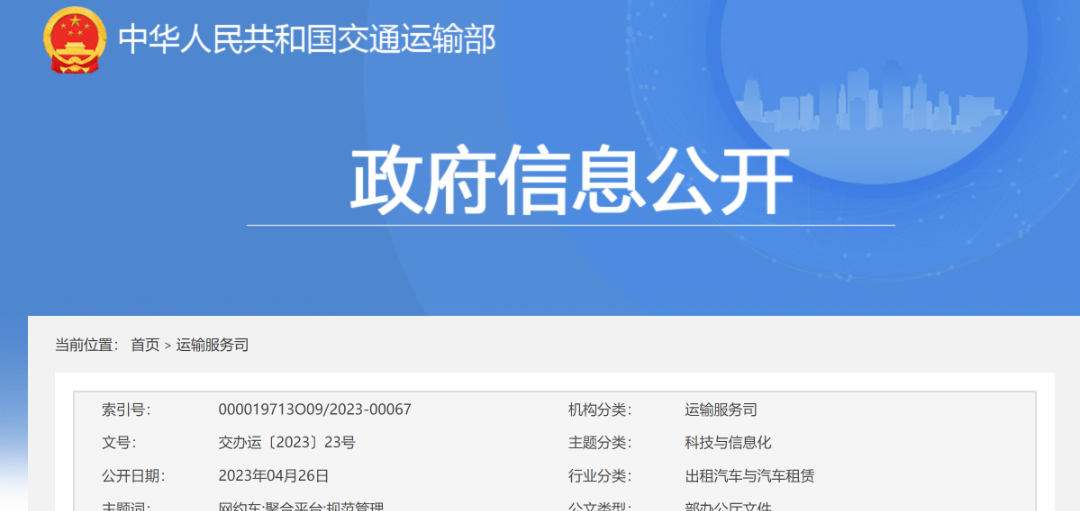Select the 文号 field label
Screen dimensions: 1080x511
pyautogui.click(x=119, y=443)
